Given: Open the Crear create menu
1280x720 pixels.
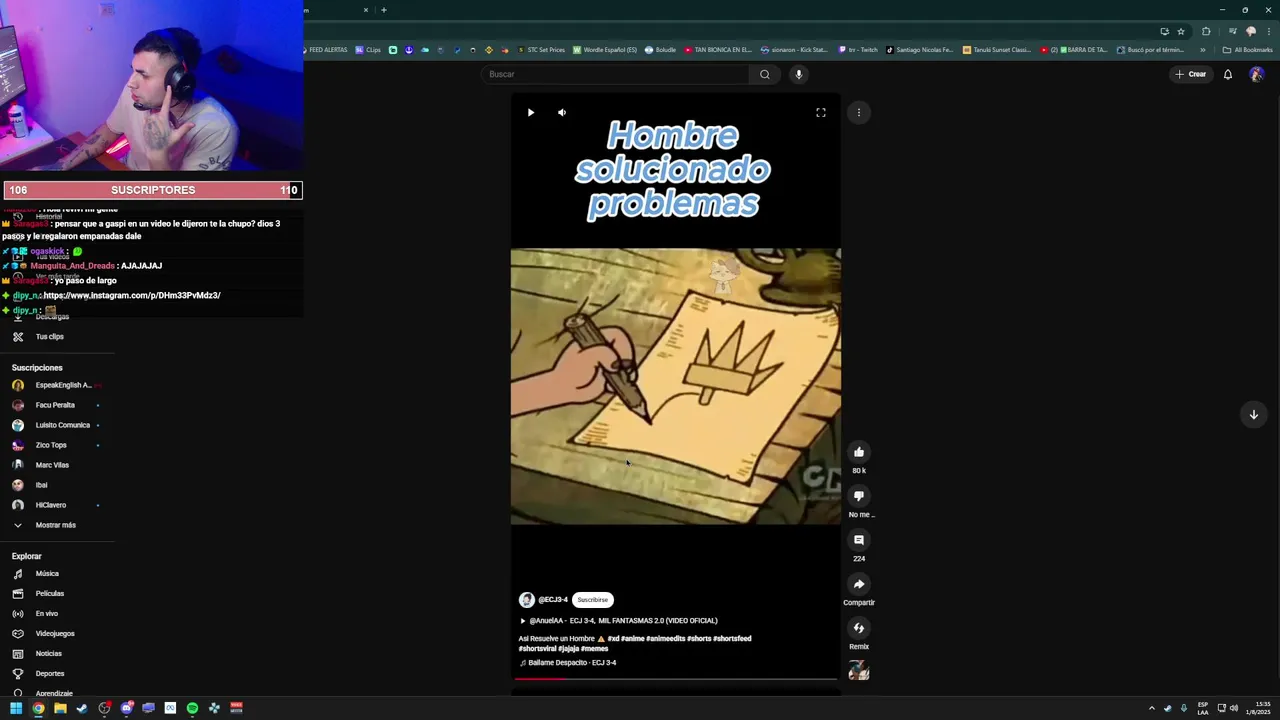Looking at the screenshot, I should coord(1191,74).
